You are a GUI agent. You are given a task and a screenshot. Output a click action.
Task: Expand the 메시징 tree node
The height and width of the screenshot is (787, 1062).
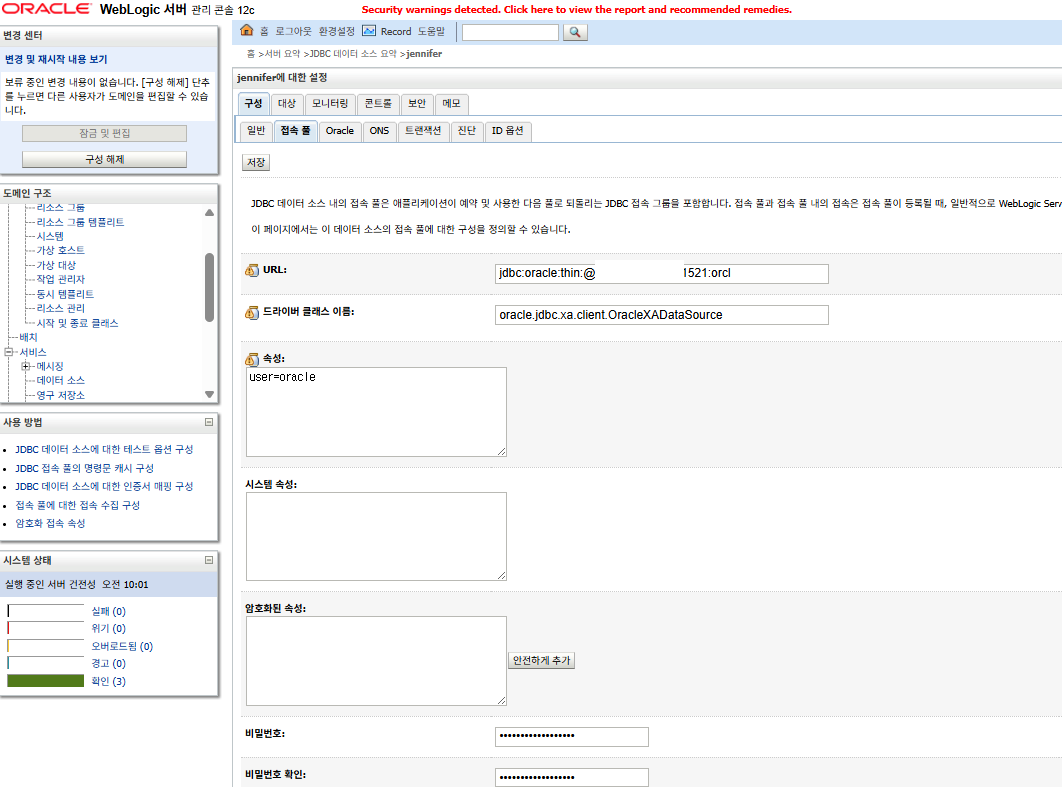click(26, 366)
